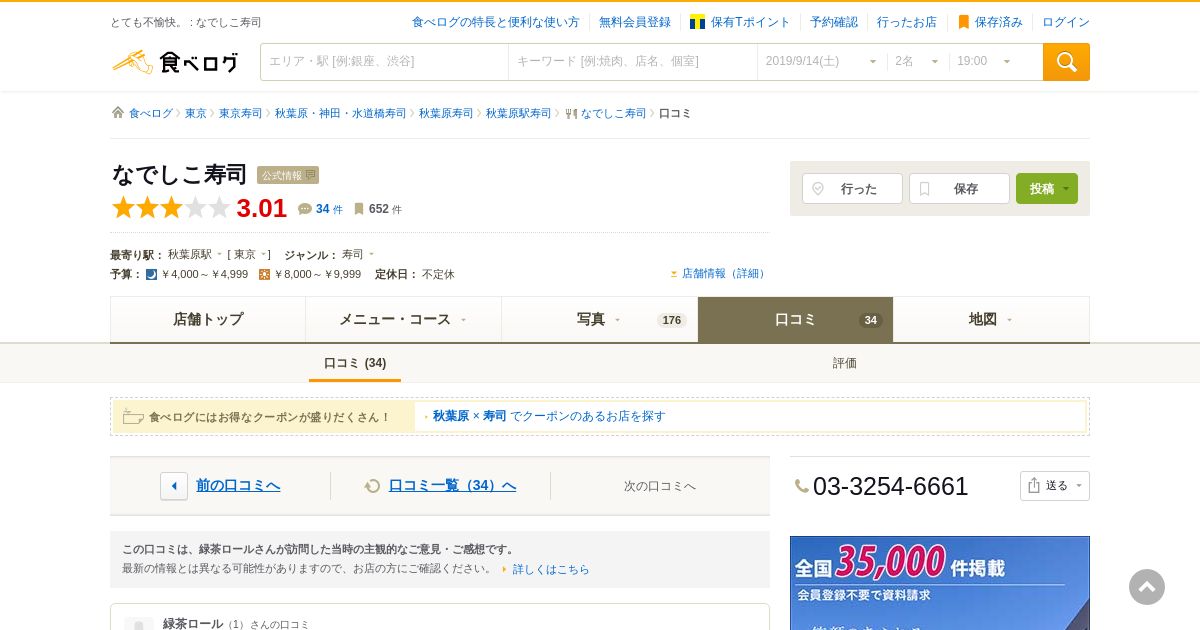1200x630 pixels.
Task: Expand the 秋葉原駅 station dropdown arrow
Action: click(x=219, y=254)
